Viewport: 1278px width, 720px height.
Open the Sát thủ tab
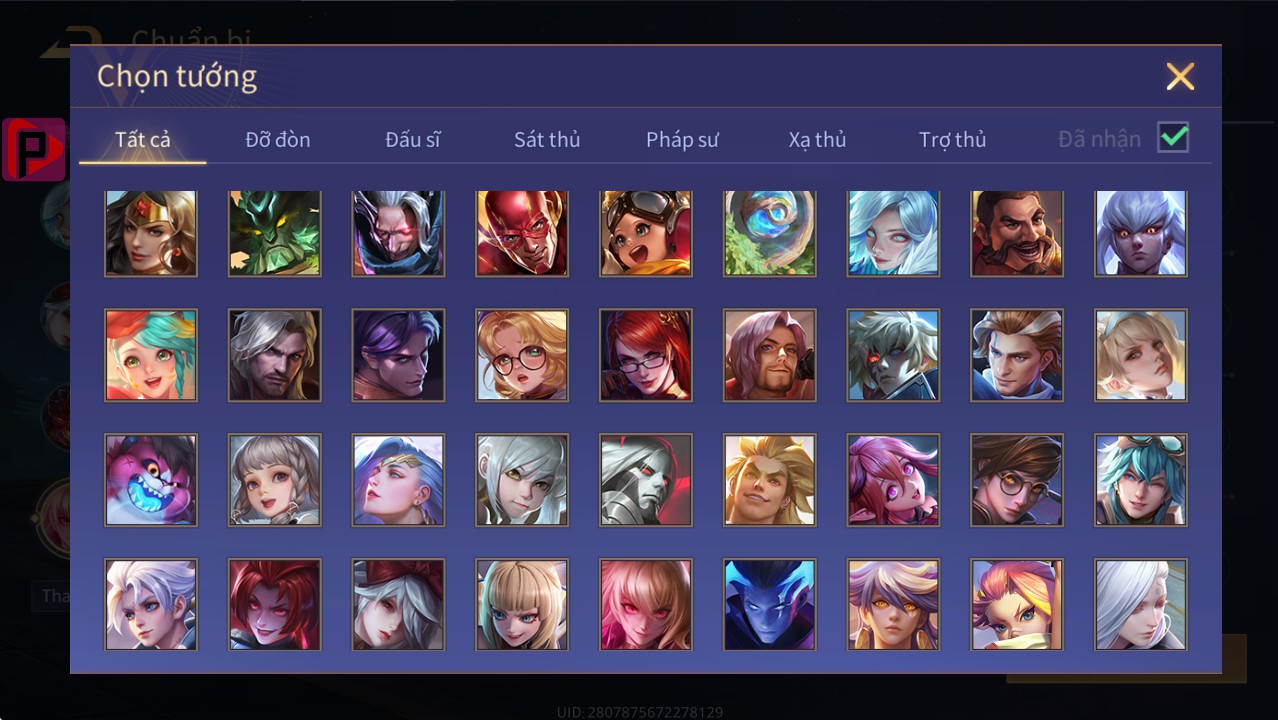click(547, 140)
